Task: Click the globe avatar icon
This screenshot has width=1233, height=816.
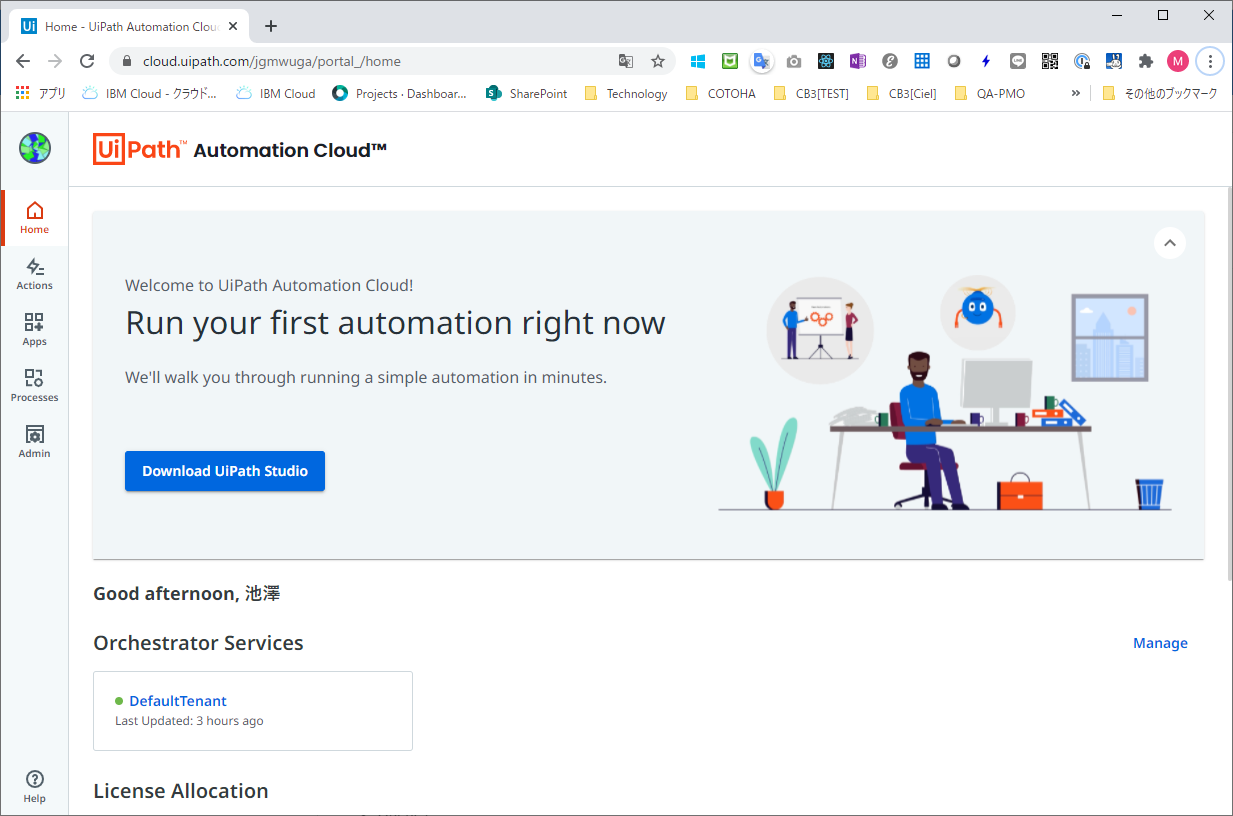Action: (x=34, y=148)
